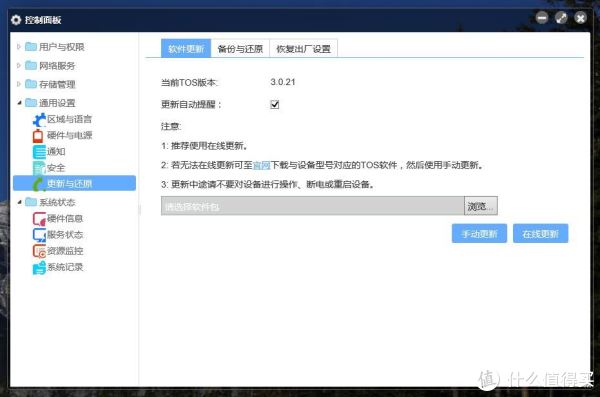Open the 安全 security item
Viewport: 600px width, 397px height.
[x=56, y=168]
